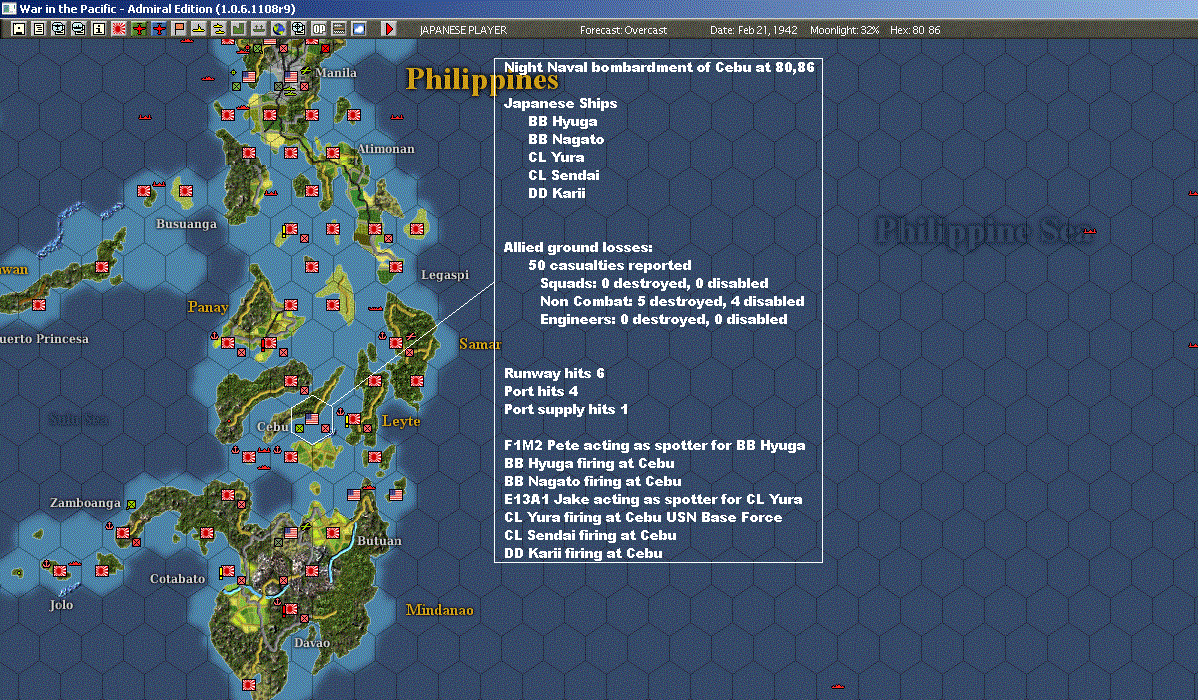Select red plane on green background icon
The height and width of the screenshot is (700, 1198).
138,29
